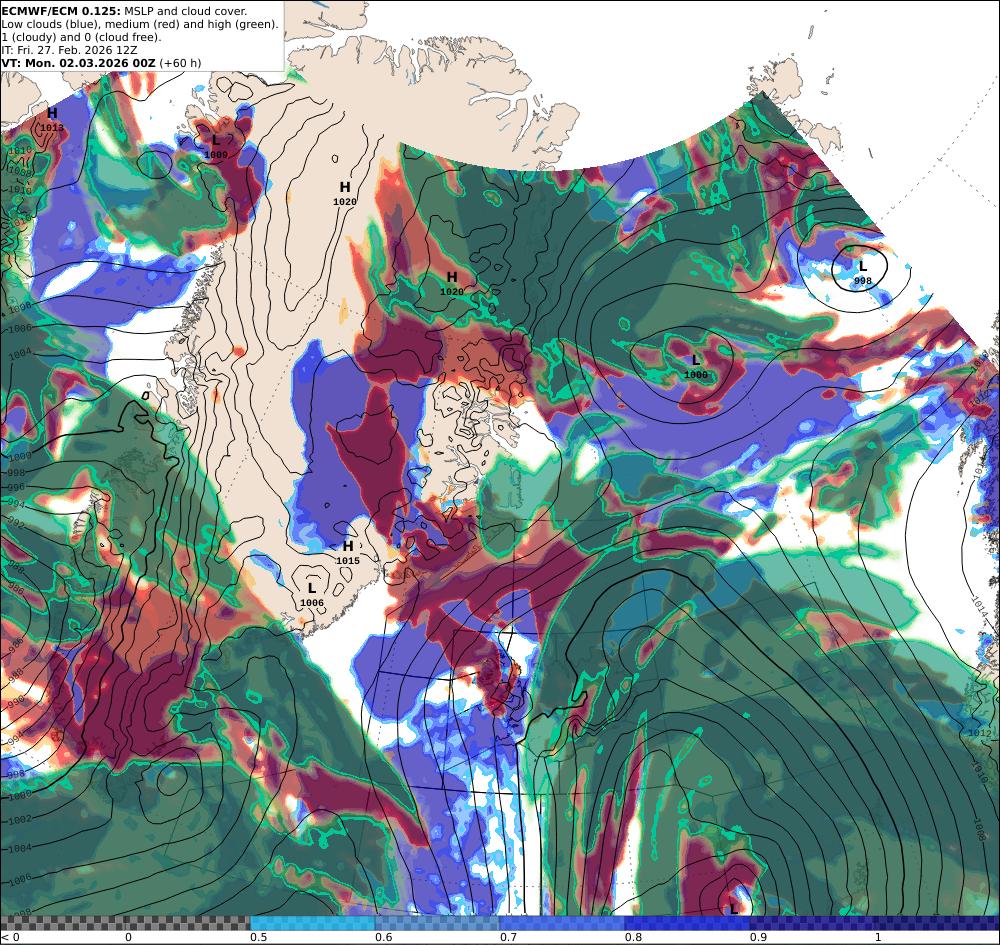
Task: Click the '1 (cloudy) and 0 (cloud free)' line
Action: 81,37
